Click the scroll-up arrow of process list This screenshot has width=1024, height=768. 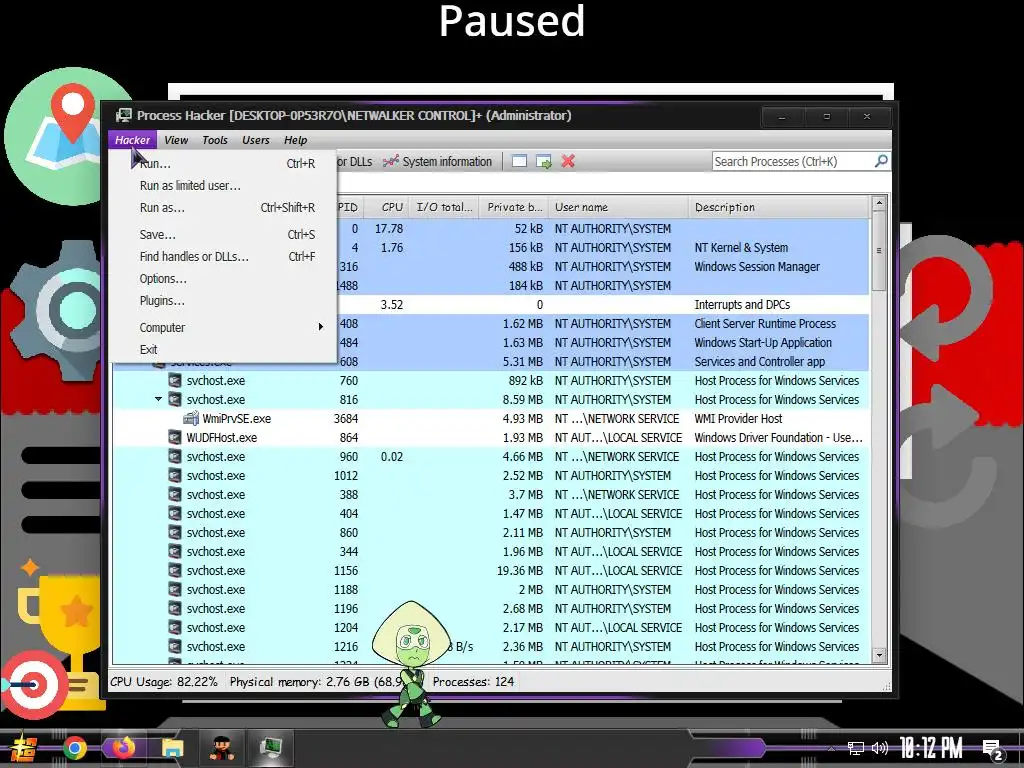[x=879, y=203]
